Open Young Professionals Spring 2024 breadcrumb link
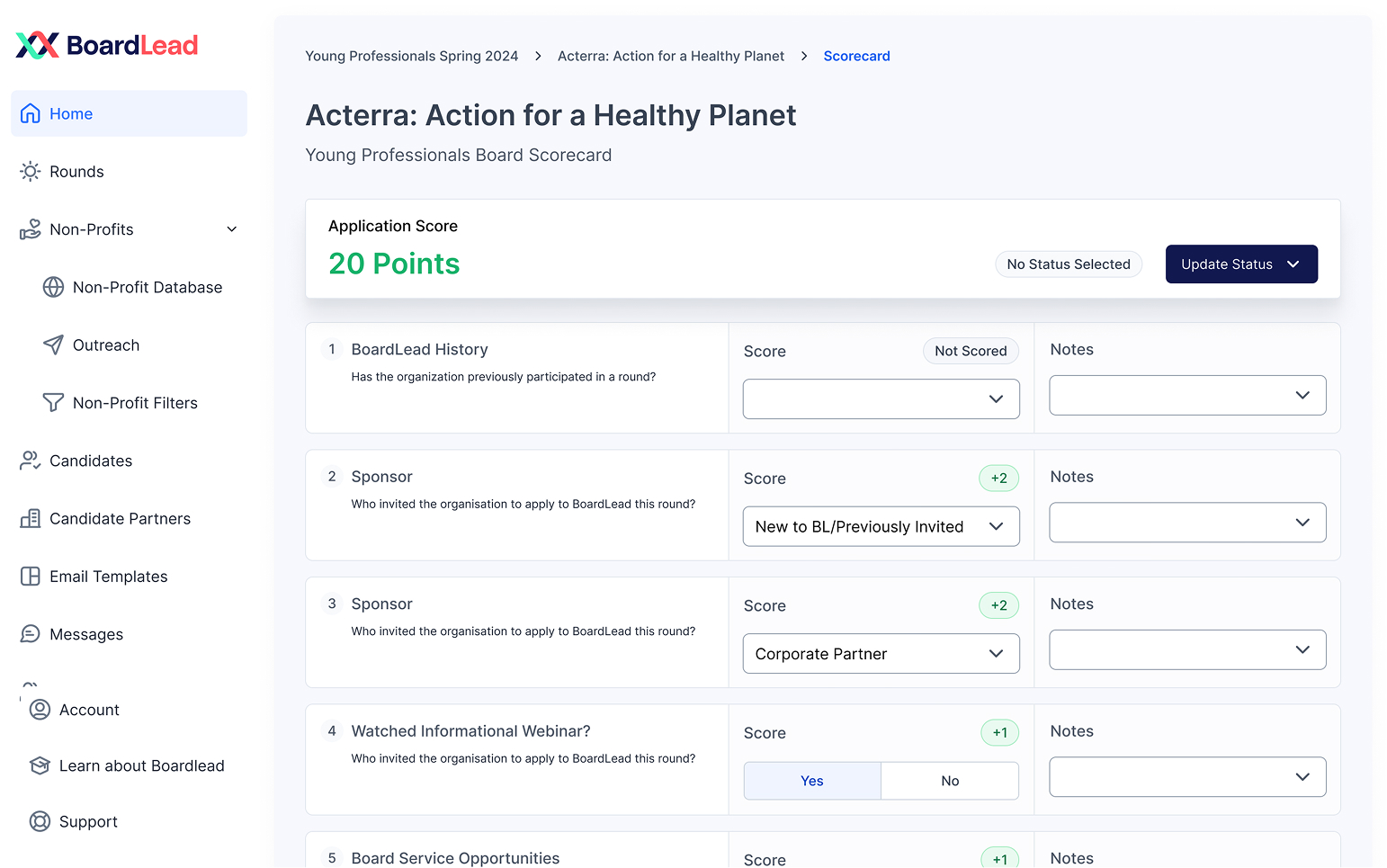1387x868 pixels. 411,56
